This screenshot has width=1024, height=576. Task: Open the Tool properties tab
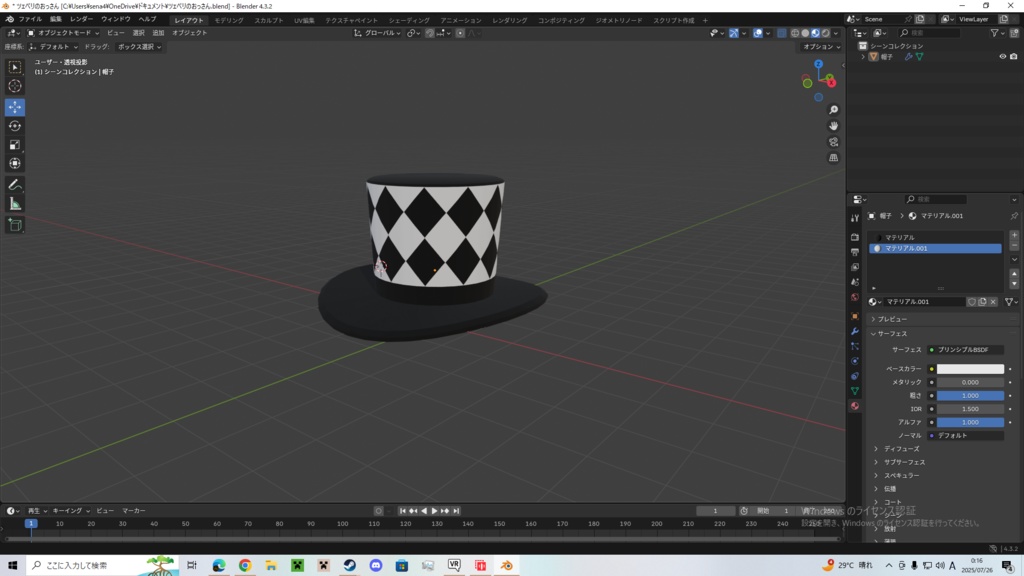point(855,218)
